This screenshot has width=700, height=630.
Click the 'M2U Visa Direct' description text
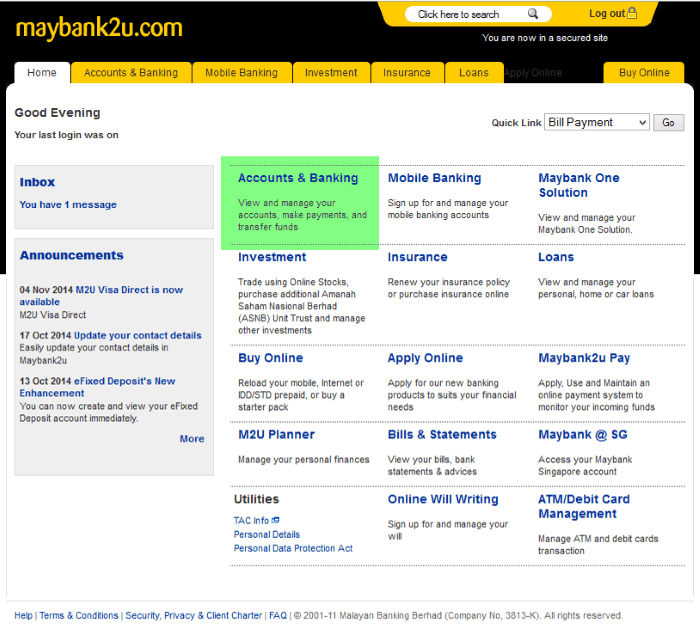click(53, 315)
